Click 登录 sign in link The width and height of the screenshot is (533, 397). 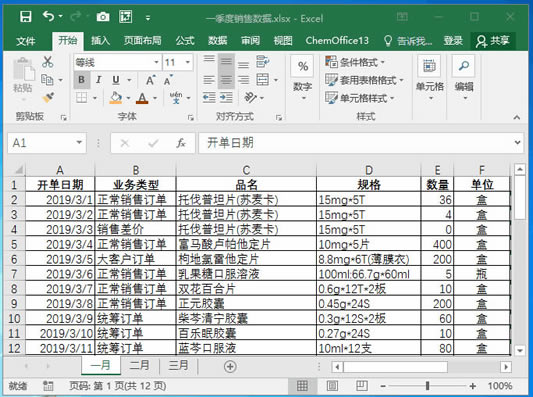point(453,41)
